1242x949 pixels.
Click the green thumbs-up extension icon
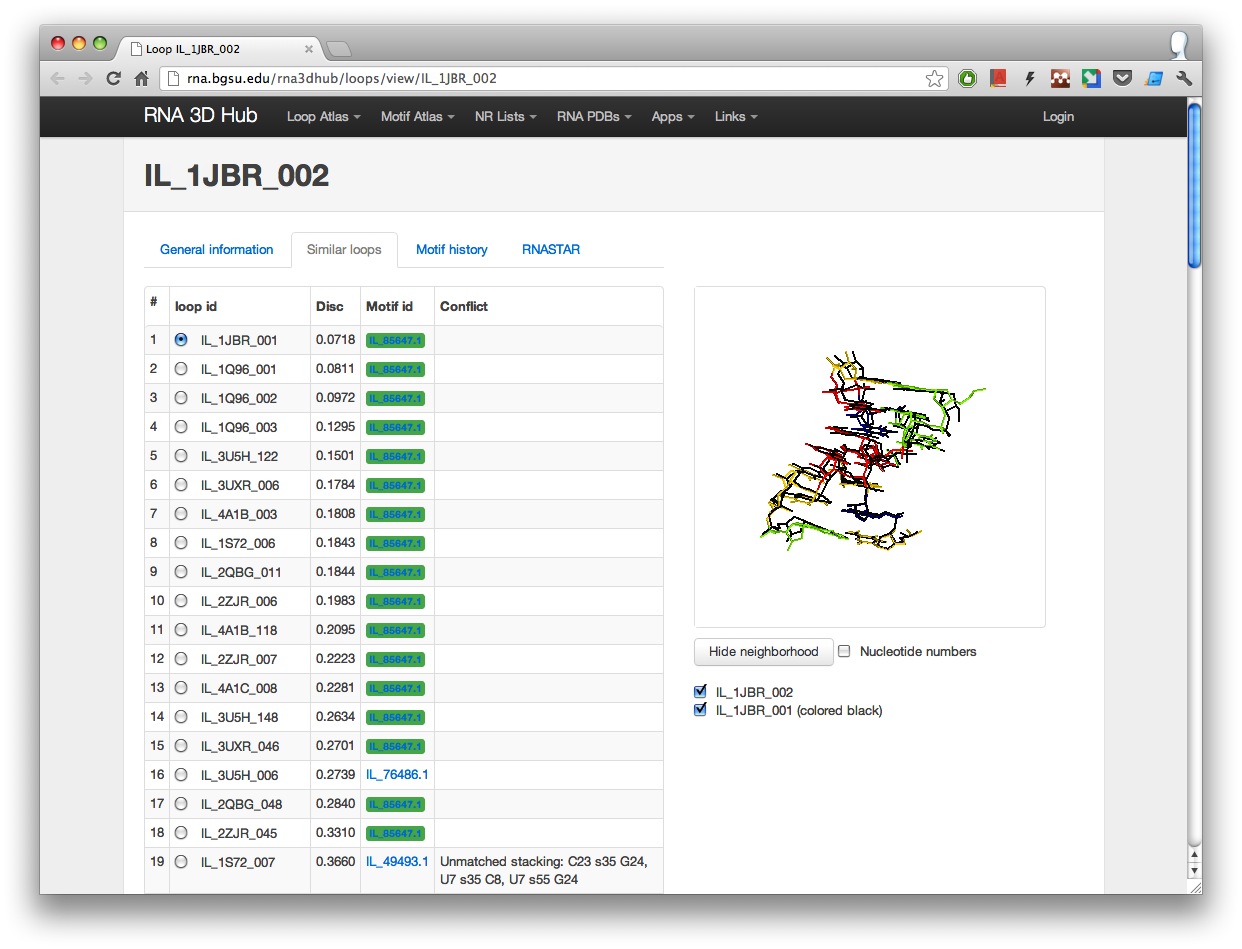click(967, 79)
